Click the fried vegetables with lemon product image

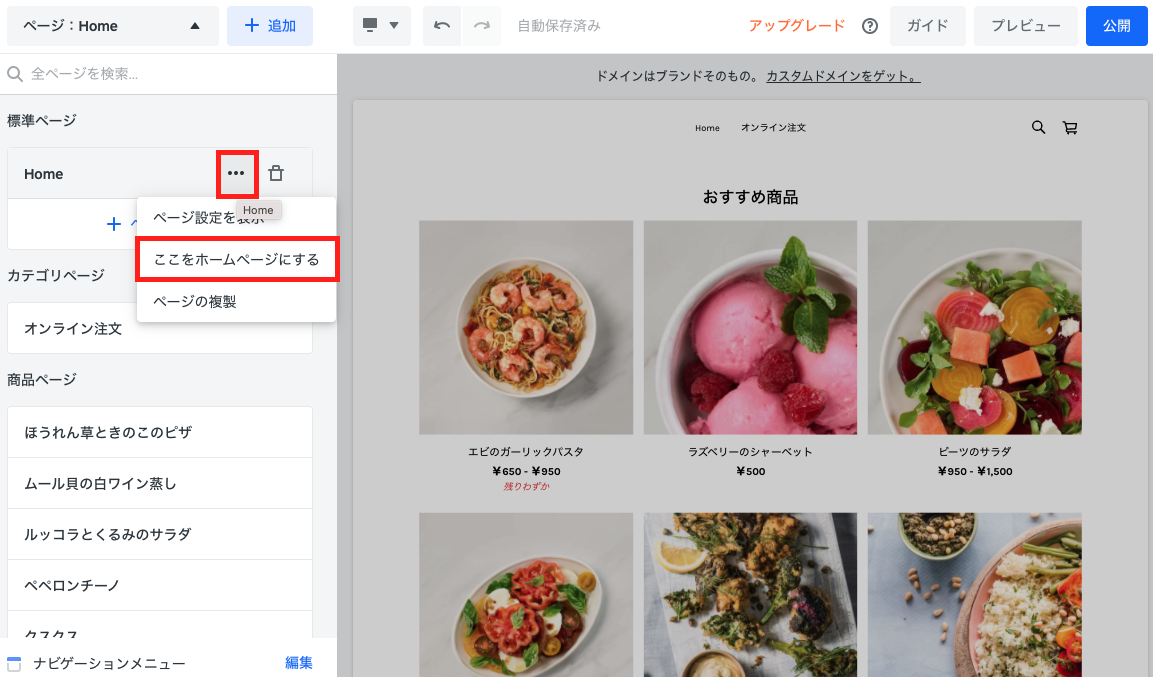pyautogui.click(x=750, y=595)
